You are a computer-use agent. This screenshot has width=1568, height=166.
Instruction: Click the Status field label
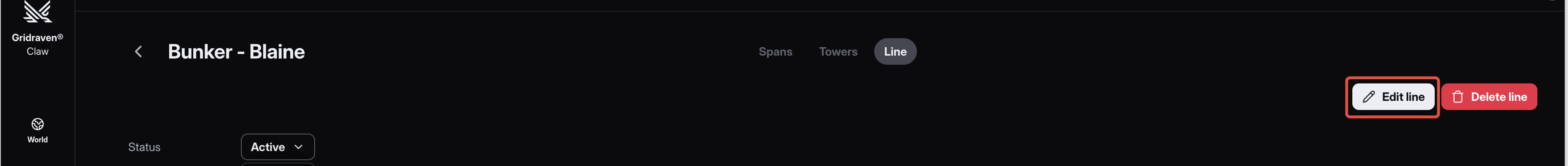[144, 147]
